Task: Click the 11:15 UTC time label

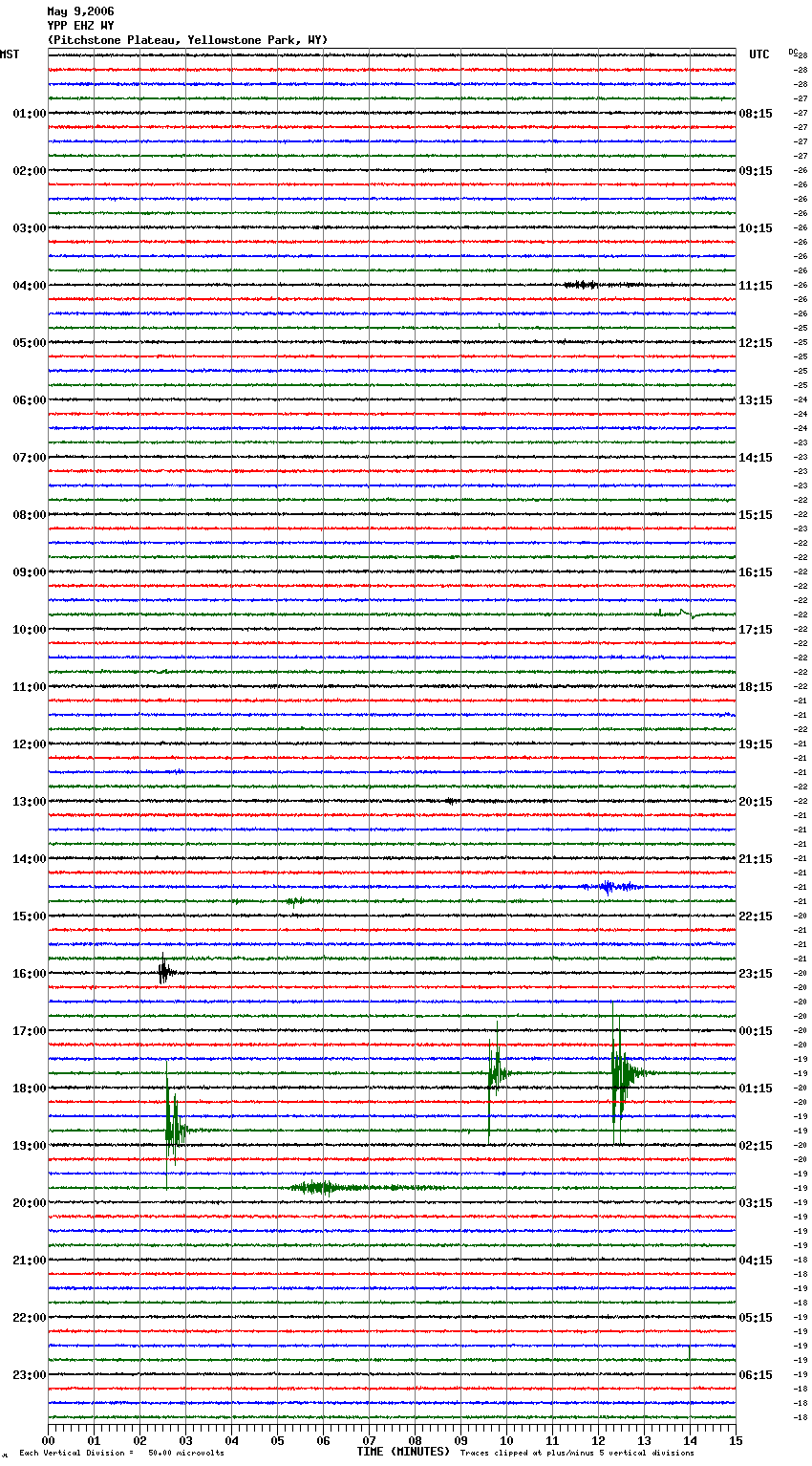Action: click(756, 286)
